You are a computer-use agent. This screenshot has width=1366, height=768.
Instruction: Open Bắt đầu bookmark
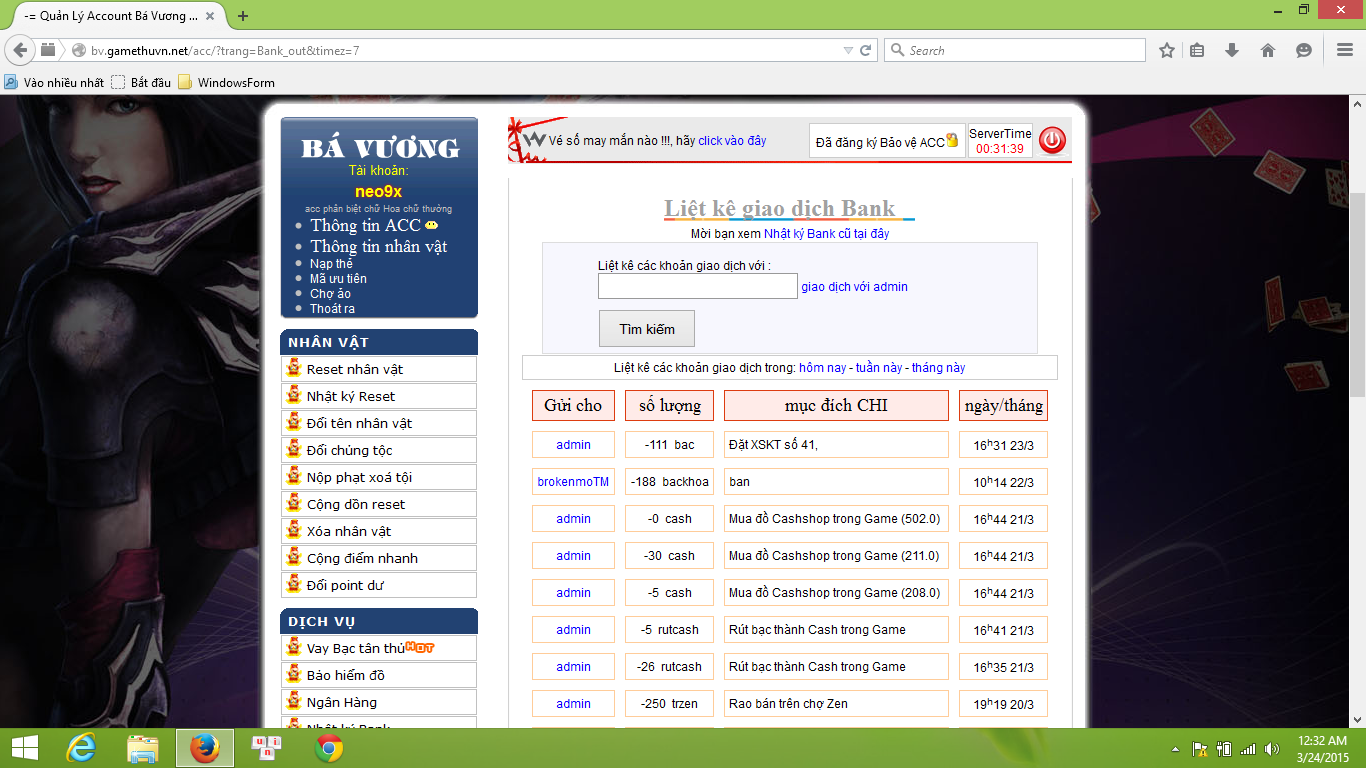click(x=141, y=82)
